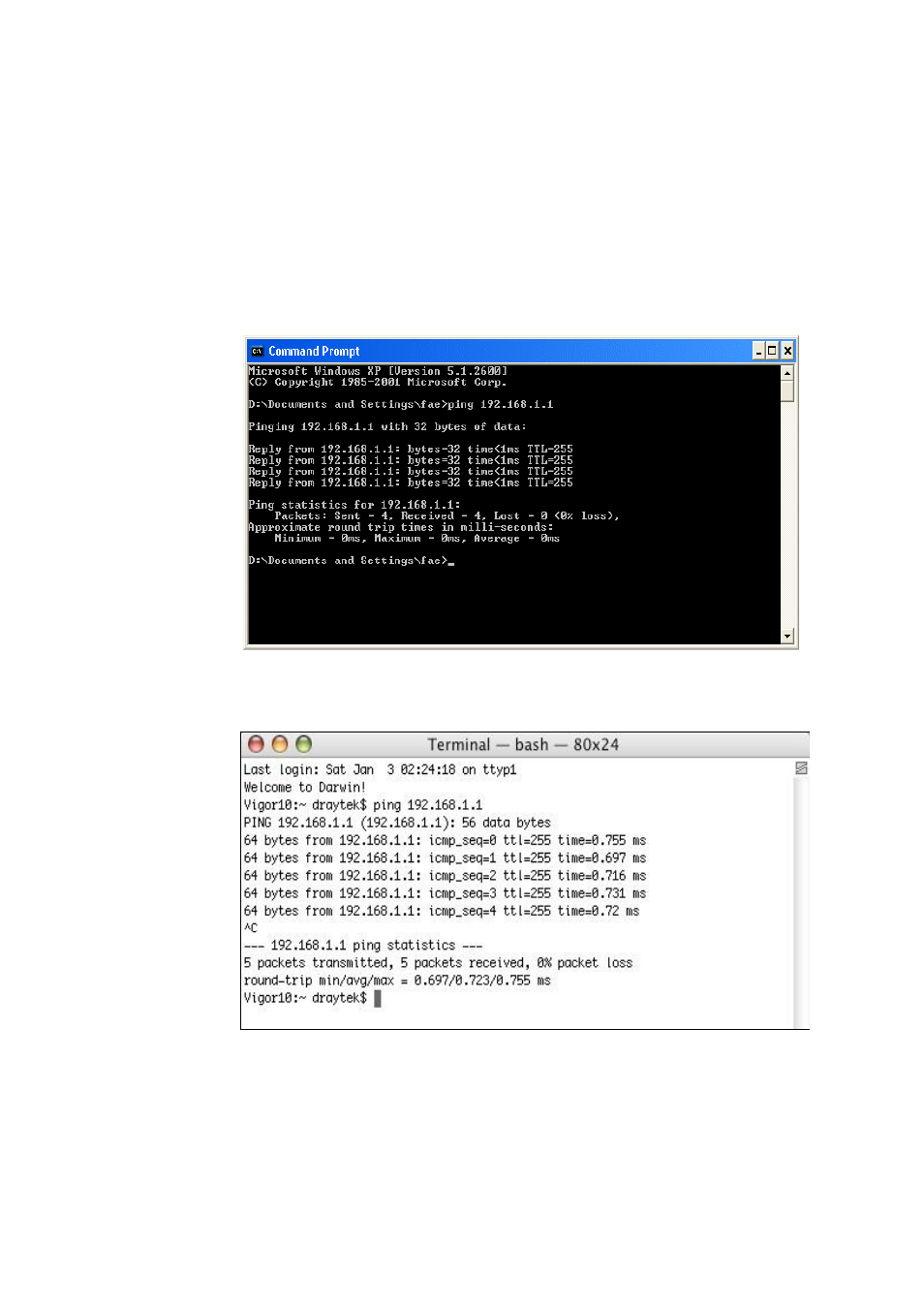Click the 'Approximate round trip times' line
924x1309 pixels.
tap(401, 527)
